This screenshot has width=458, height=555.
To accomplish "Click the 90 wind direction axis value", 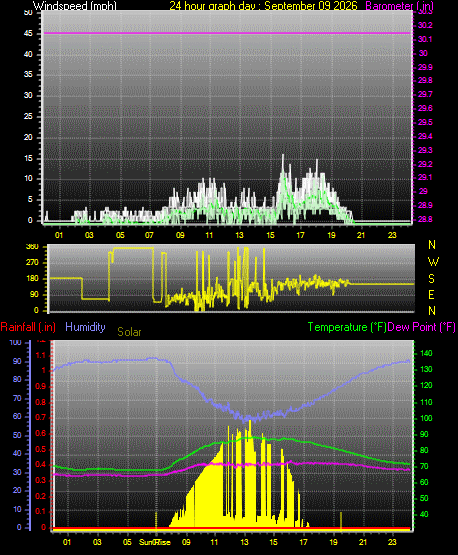I will [x=34, y=294].
